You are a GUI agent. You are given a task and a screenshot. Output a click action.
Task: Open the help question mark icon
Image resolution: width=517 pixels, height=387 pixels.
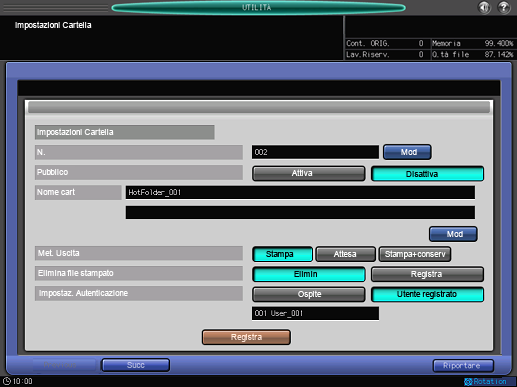point(504,7)
